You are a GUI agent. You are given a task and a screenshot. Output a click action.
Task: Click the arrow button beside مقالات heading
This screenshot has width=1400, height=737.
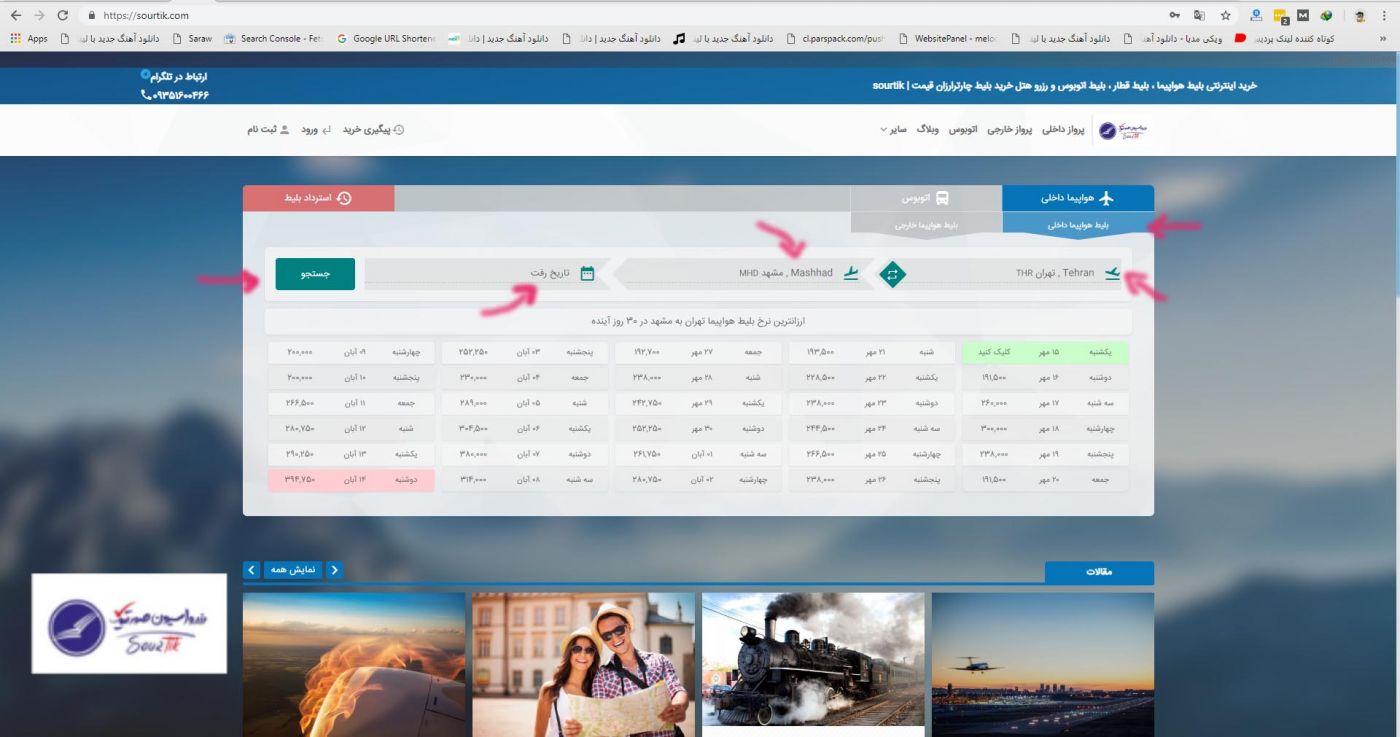coord(335,570)
